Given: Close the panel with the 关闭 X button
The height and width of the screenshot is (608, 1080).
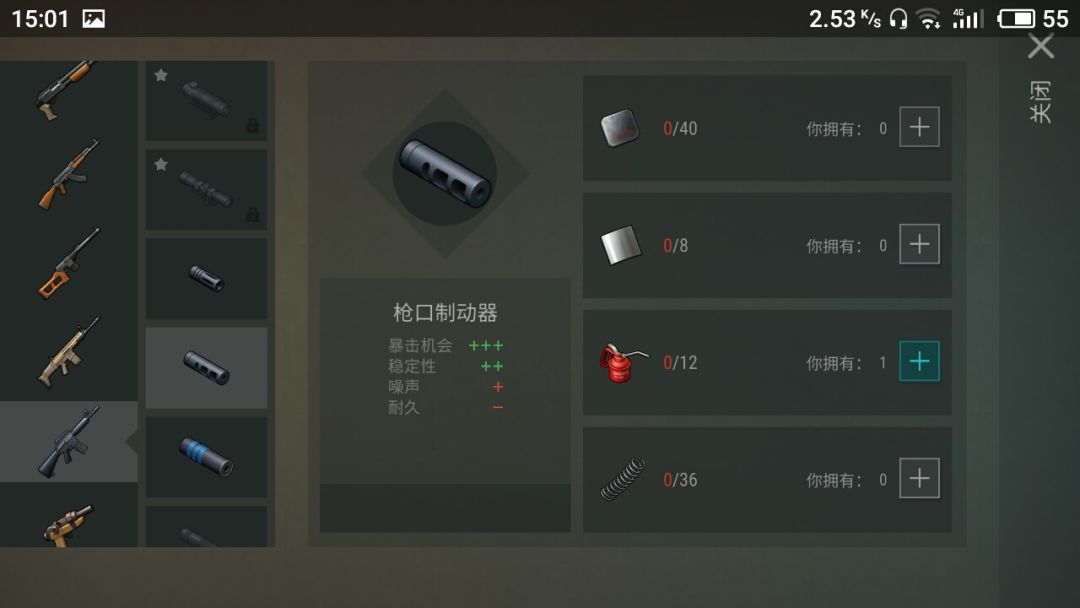Looking at the screenshot, I should (1041, 47).
